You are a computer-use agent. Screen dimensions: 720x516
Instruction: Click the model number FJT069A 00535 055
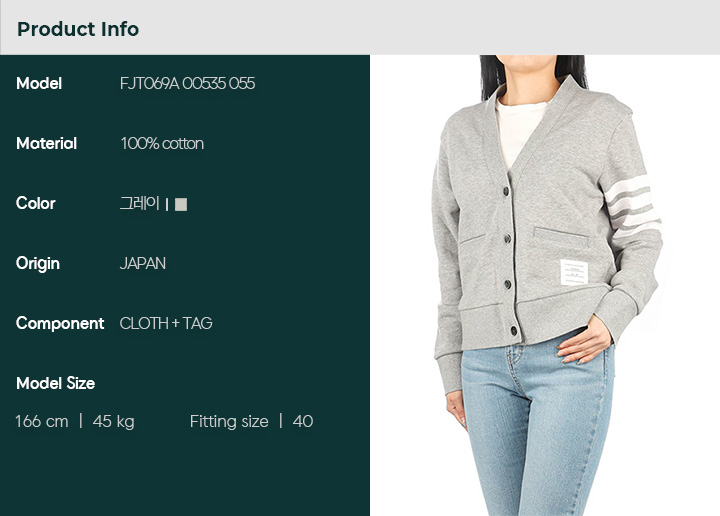[187, 84]
